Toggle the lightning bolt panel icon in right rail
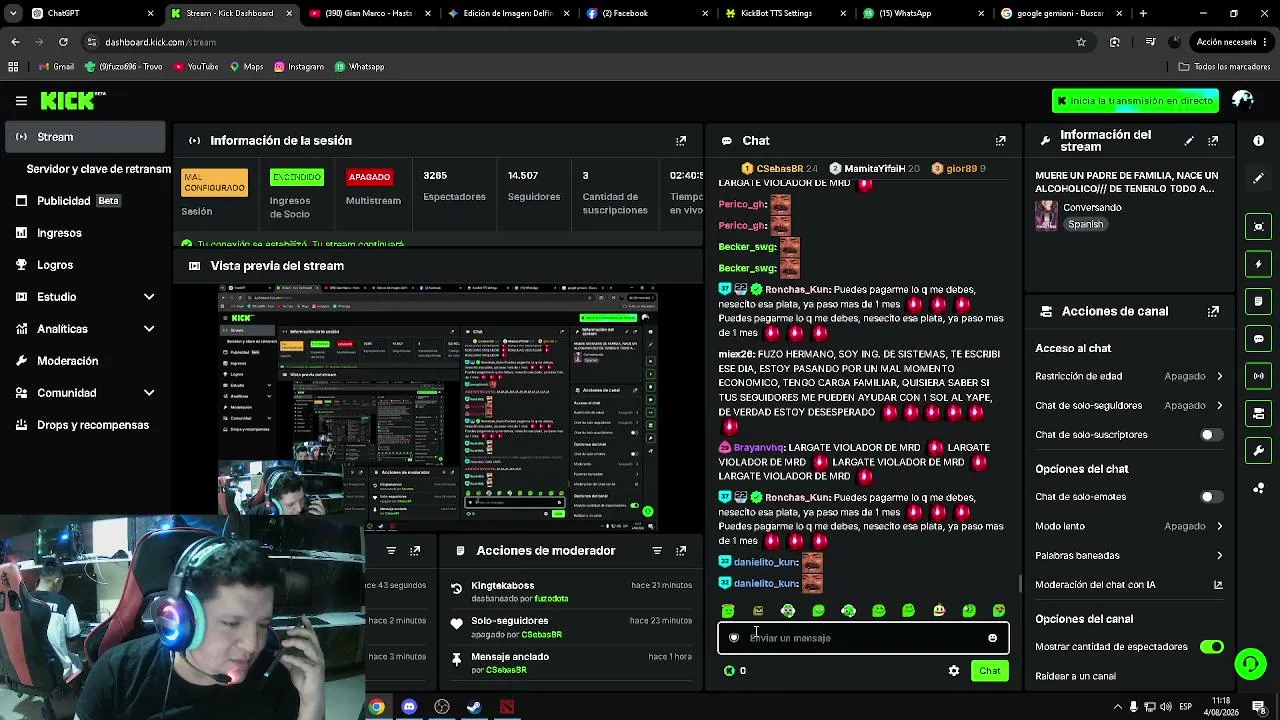The height and width of the screenshot is (720, 1280). coord(1259,264)
